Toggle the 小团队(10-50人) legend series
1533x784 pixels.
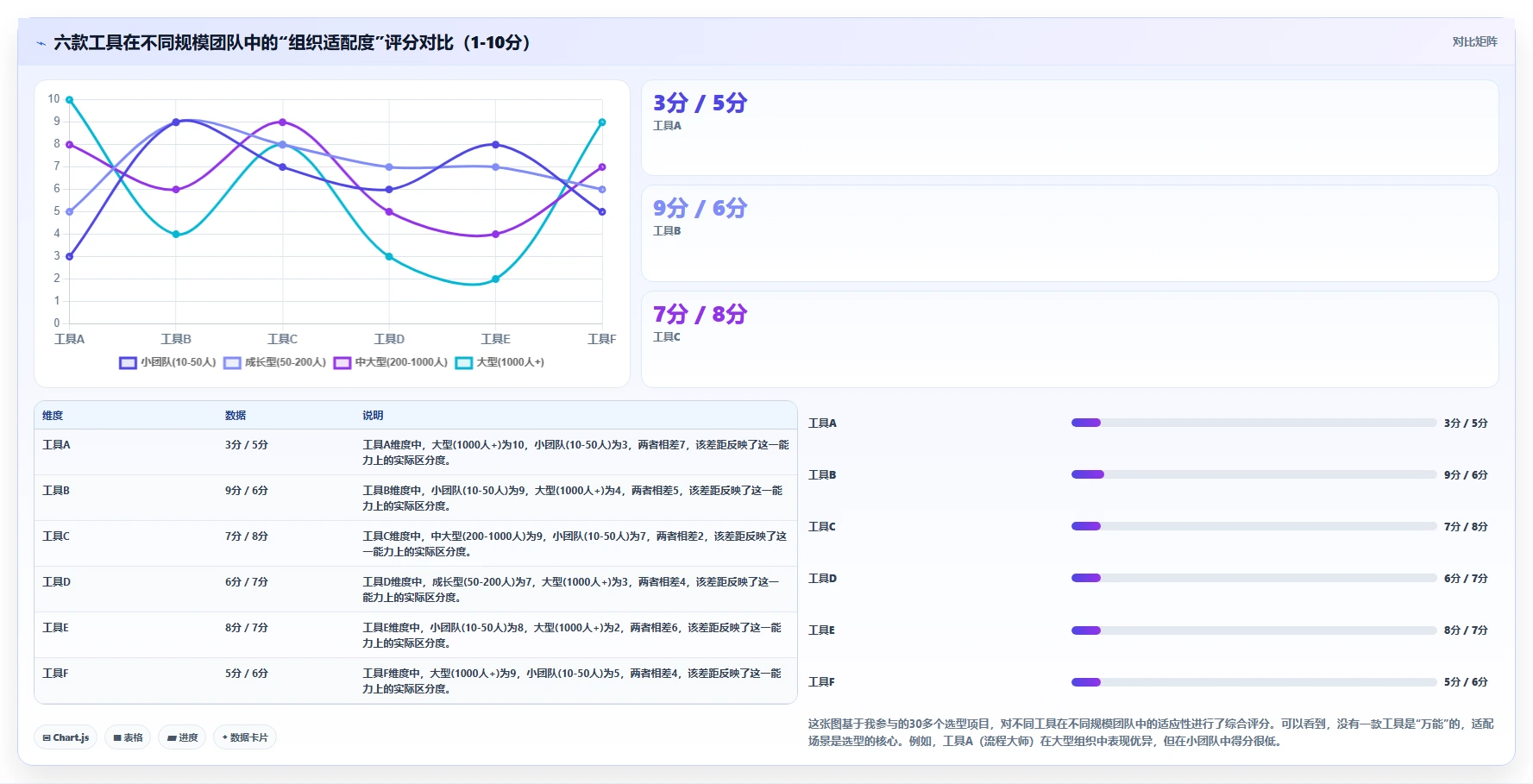(167, 362)
